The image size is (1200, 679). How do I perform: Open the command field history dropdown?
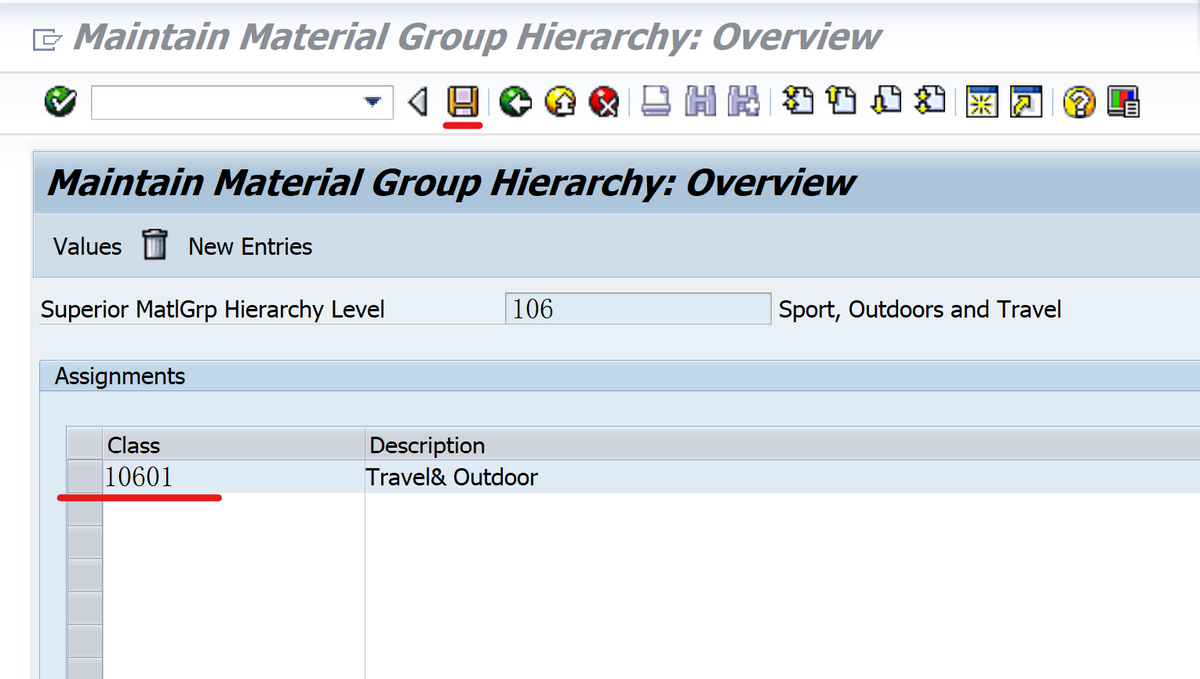(373, 102)
